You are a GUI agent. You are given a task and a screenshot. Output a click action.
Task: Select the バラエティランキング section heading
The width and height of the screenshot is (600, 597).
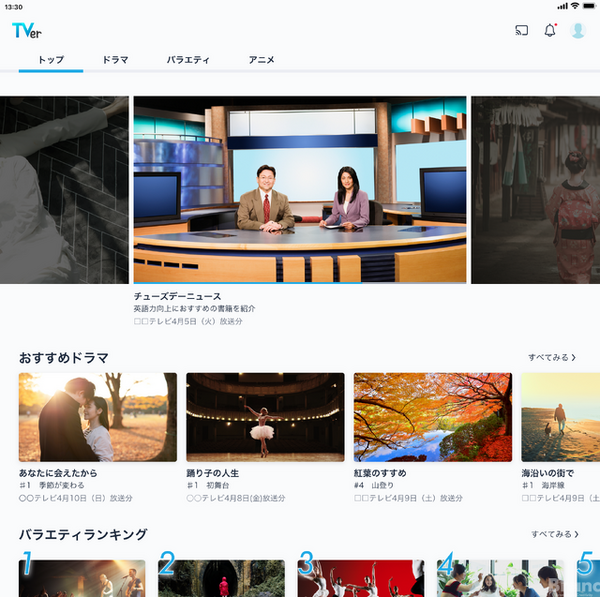(83, 534)
